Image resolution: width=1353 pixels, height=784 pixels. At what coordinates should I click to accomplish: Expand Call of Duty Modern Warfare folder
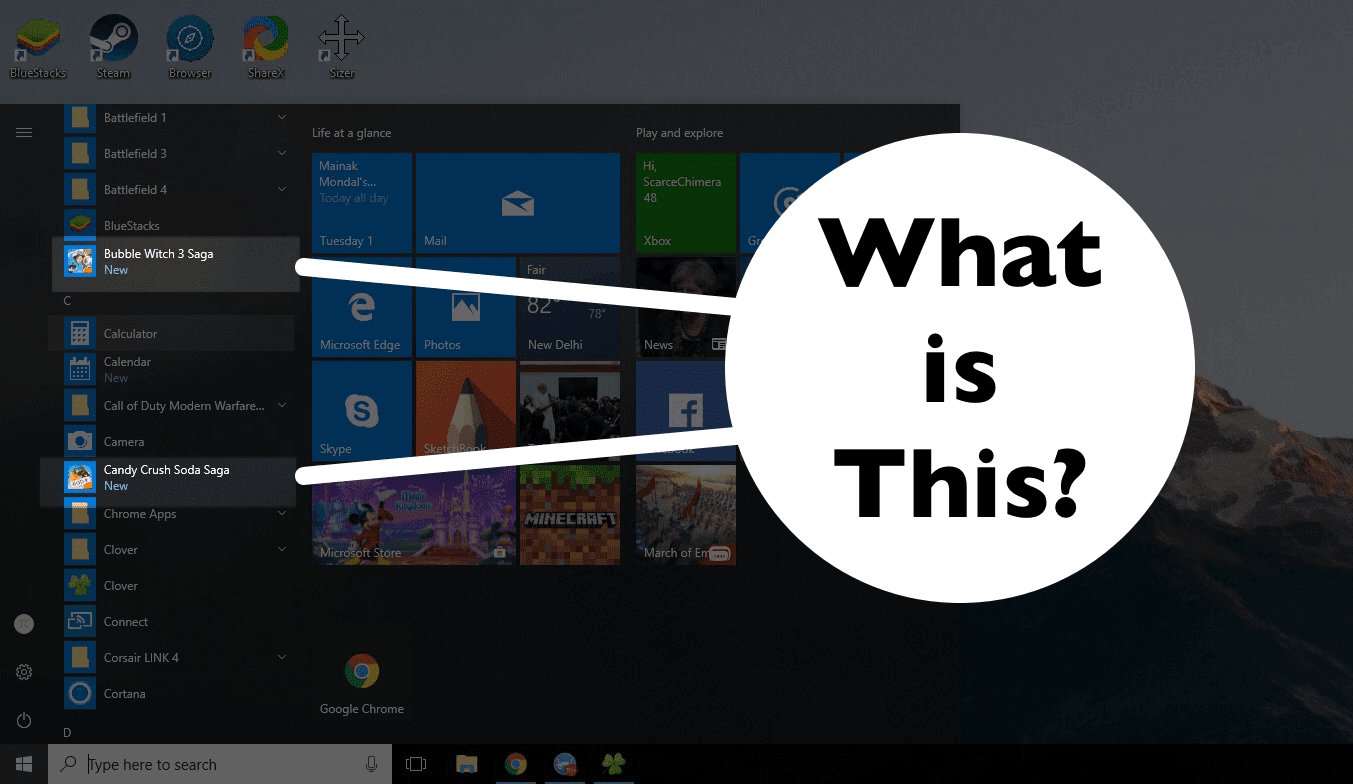(x=282, y=406)
